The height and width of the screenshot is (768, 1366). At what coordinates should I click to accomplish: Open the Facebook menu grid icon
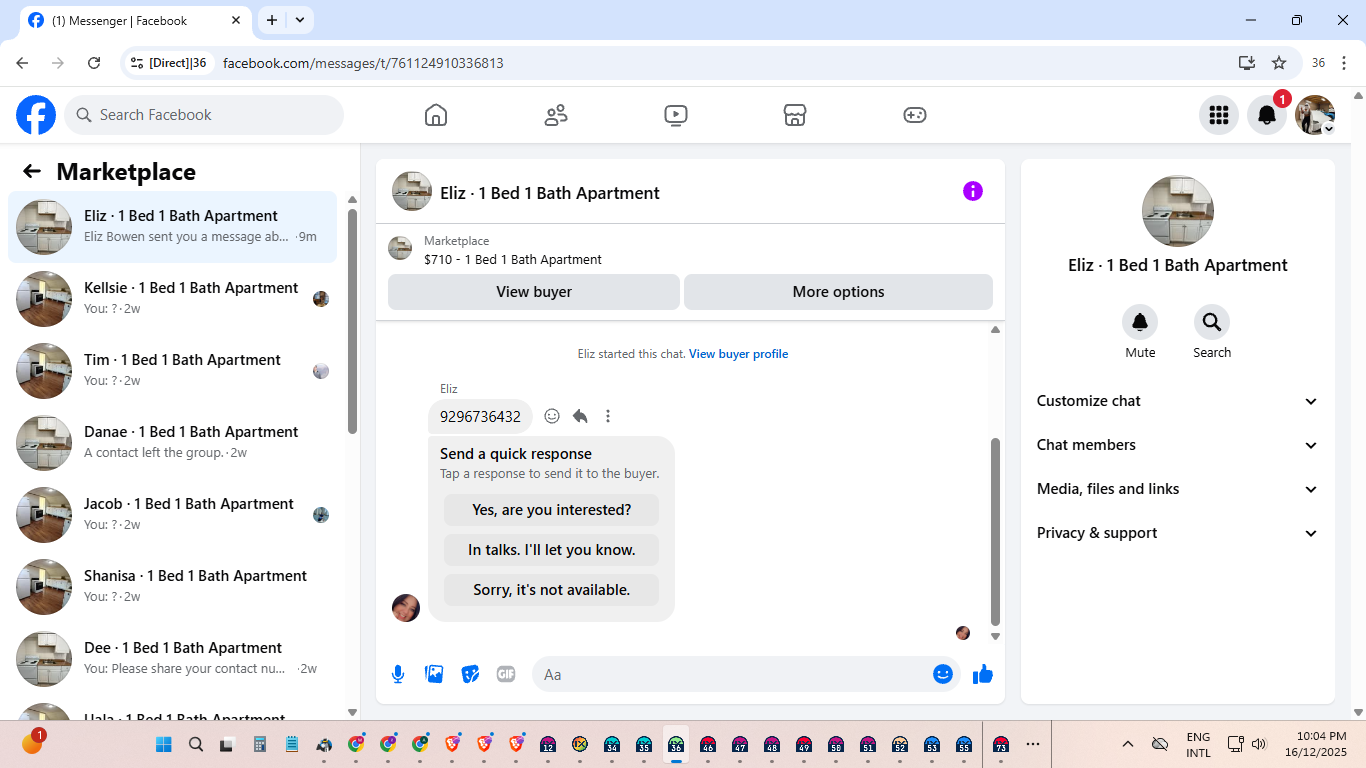pos(1219,115)
